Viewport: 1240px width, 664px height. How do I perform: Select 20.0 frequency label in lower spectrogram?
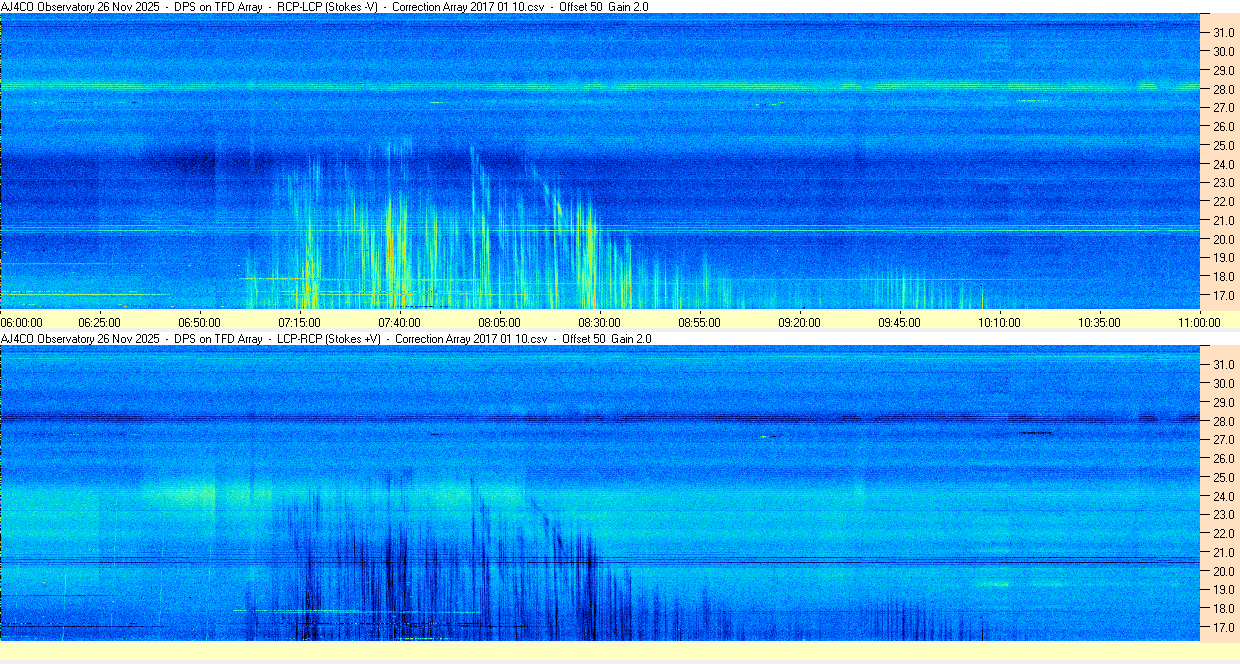(x=1224, y=571)
